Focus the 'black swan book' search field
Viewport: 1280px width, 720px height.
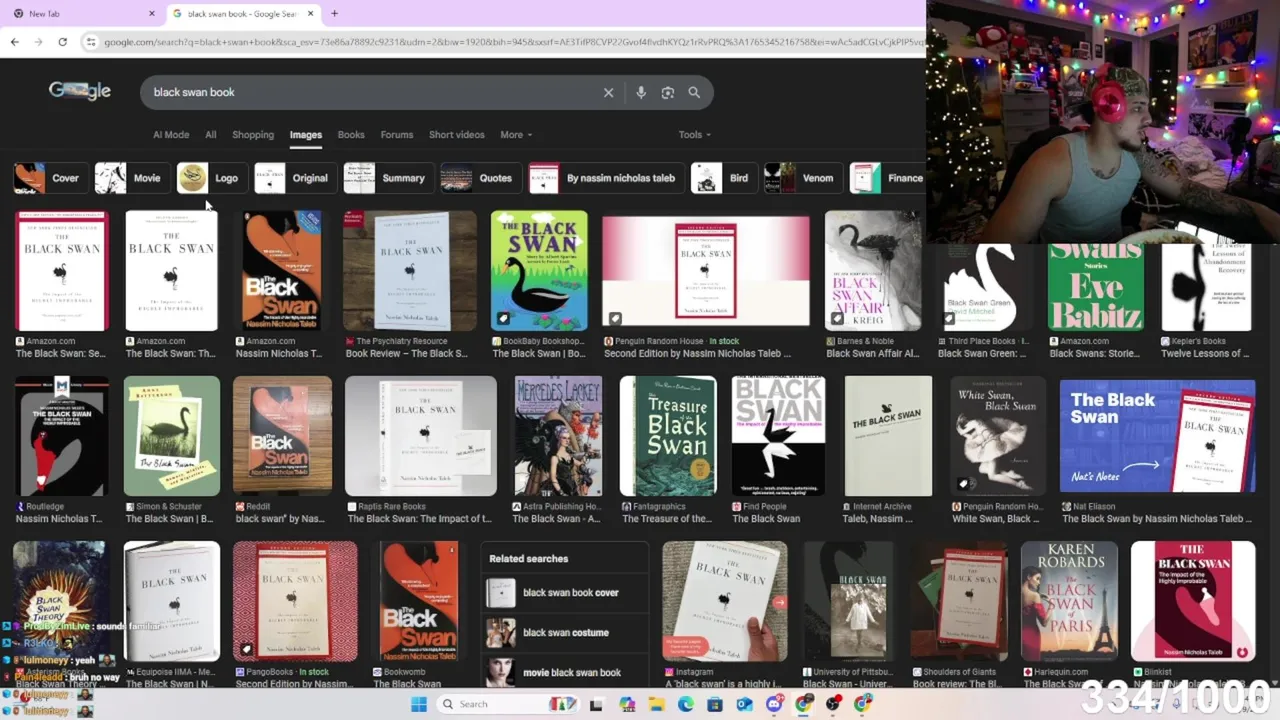pyautogui.click(x=370, y=92)
